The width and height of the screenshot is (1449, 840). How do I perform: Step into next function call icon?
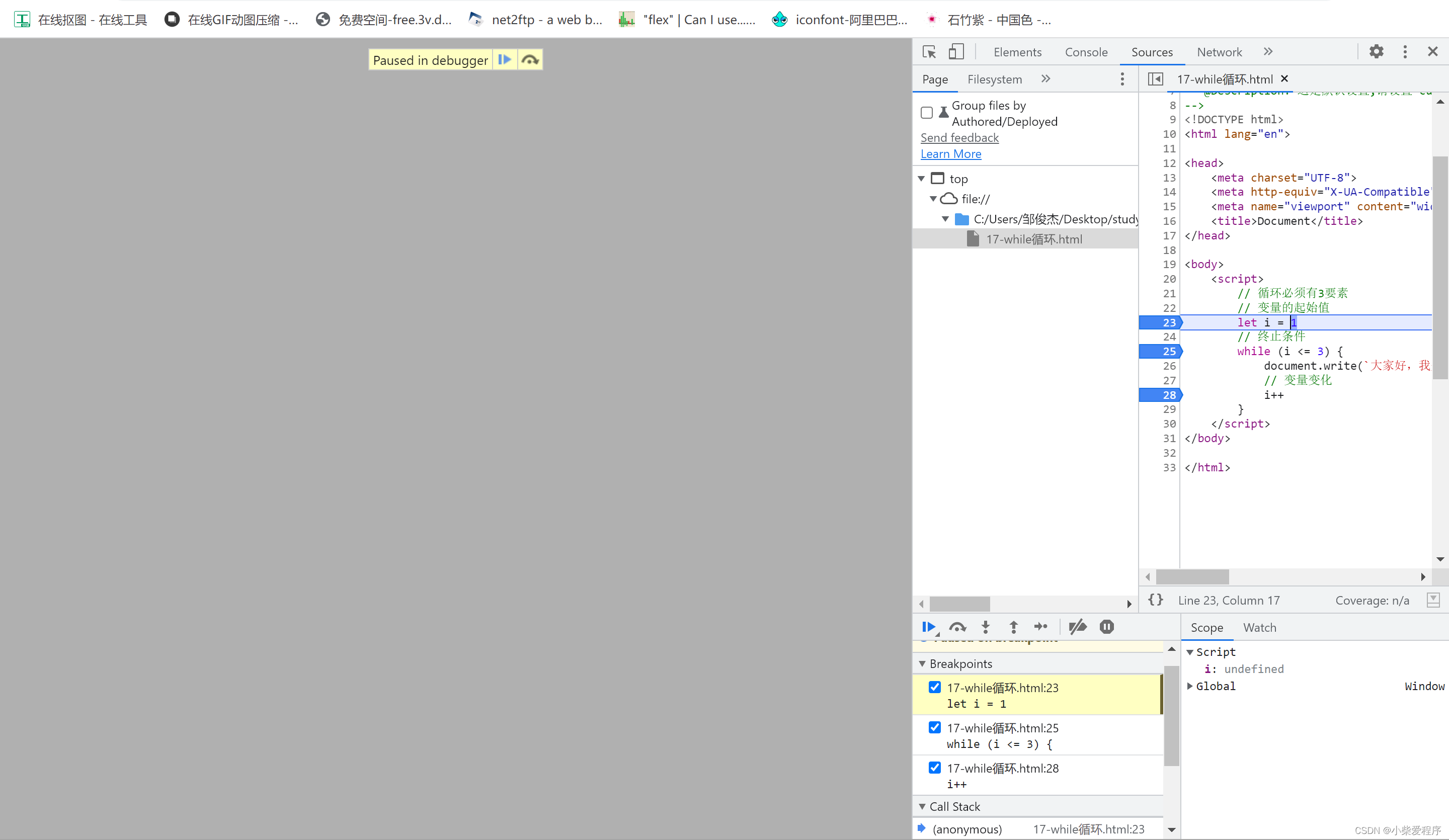(x=986, y=627)
